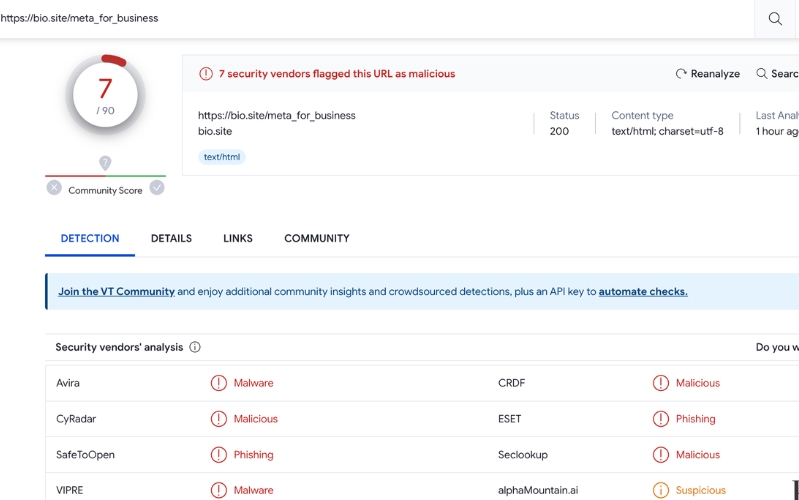Click the 7 security vendors flagged message
This screenshot has width=799, height=500.
coord(337,74)
